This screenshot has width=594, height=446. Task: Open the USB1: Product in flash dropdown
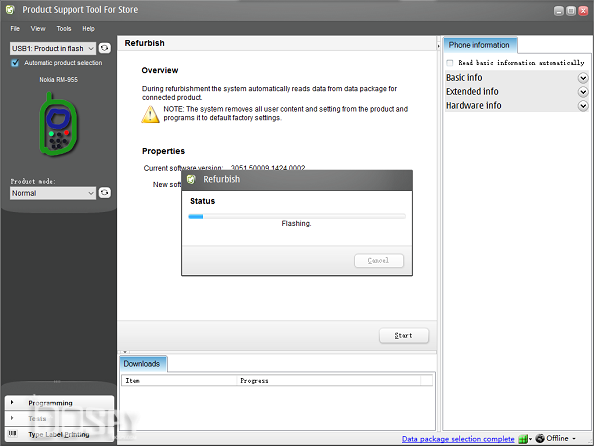tap(53, 49)
